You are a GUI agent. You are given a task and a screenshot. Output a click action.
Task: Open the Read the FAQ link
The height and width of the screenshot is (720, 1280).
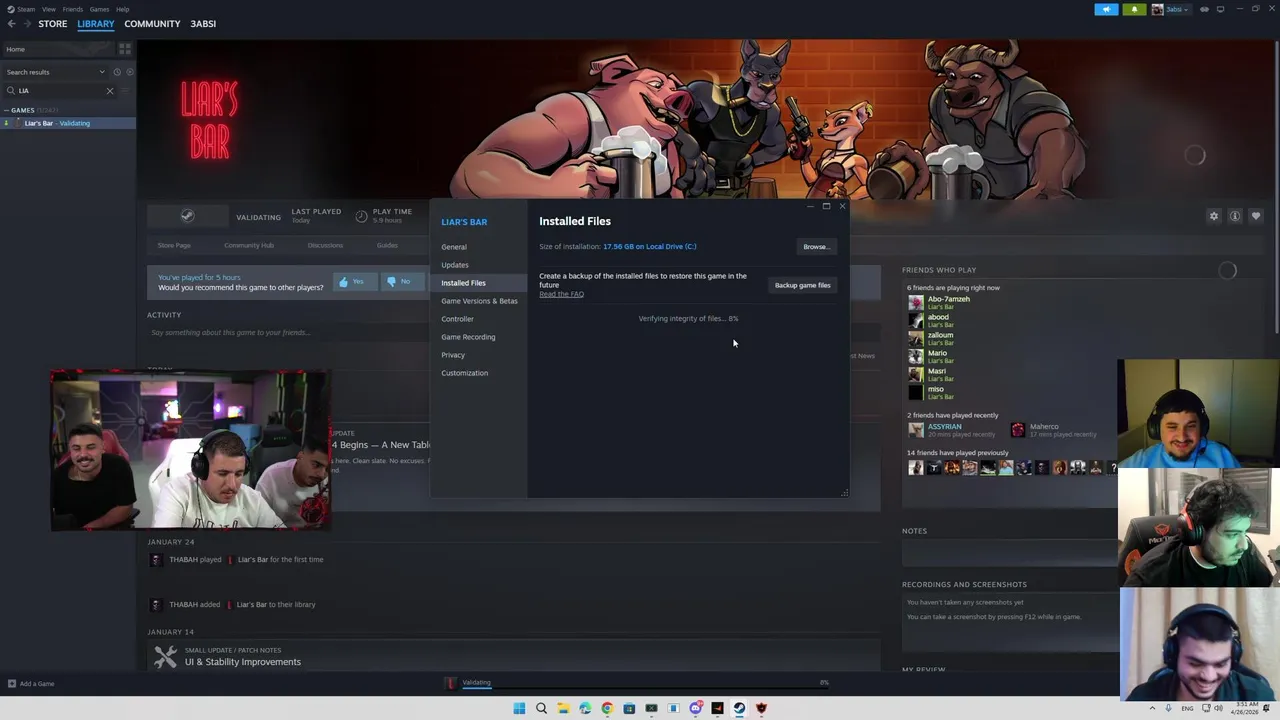561,294
